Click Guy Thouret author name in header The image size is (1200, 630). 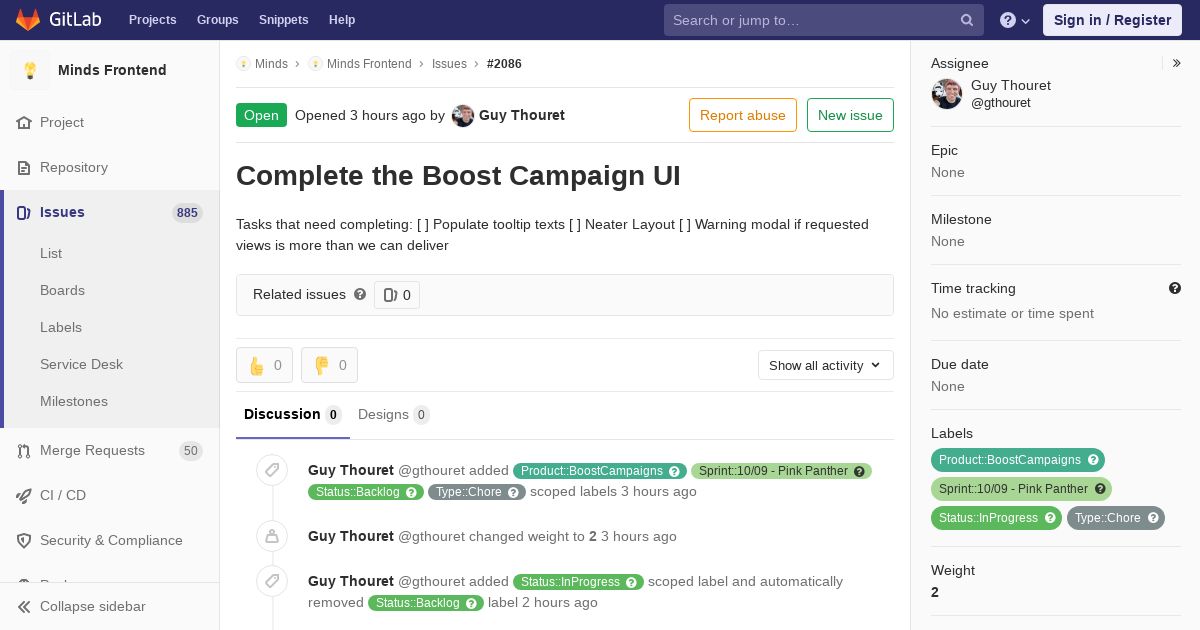(522, 115)
